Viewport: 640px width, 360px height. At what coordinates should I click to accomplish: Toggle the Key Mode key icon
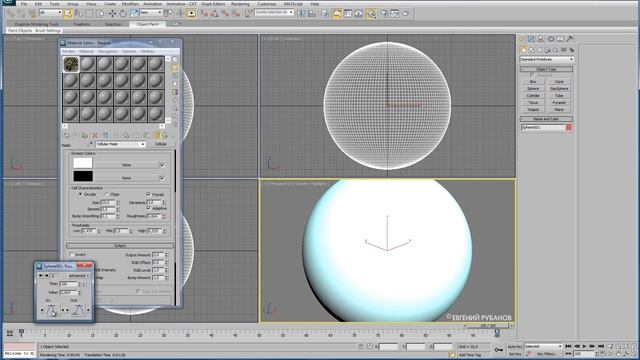(x=499, y=350)
